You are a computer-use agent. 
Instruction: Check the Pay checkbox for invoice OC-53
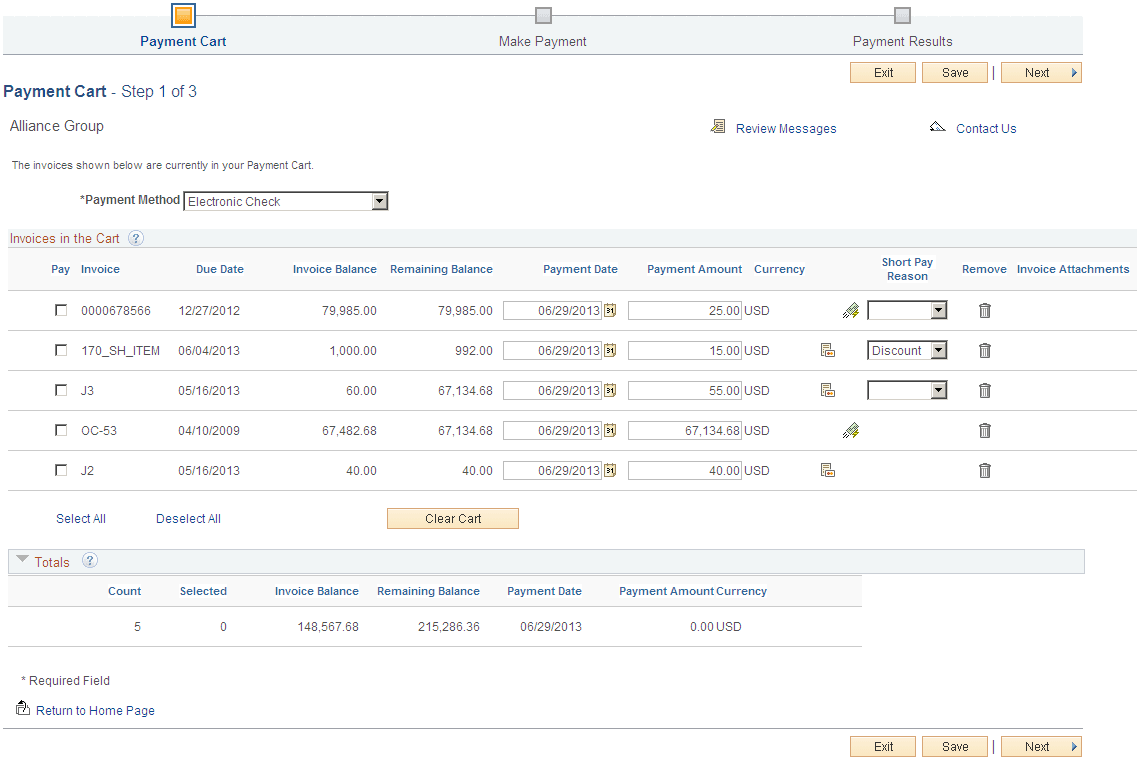(61, 430)
